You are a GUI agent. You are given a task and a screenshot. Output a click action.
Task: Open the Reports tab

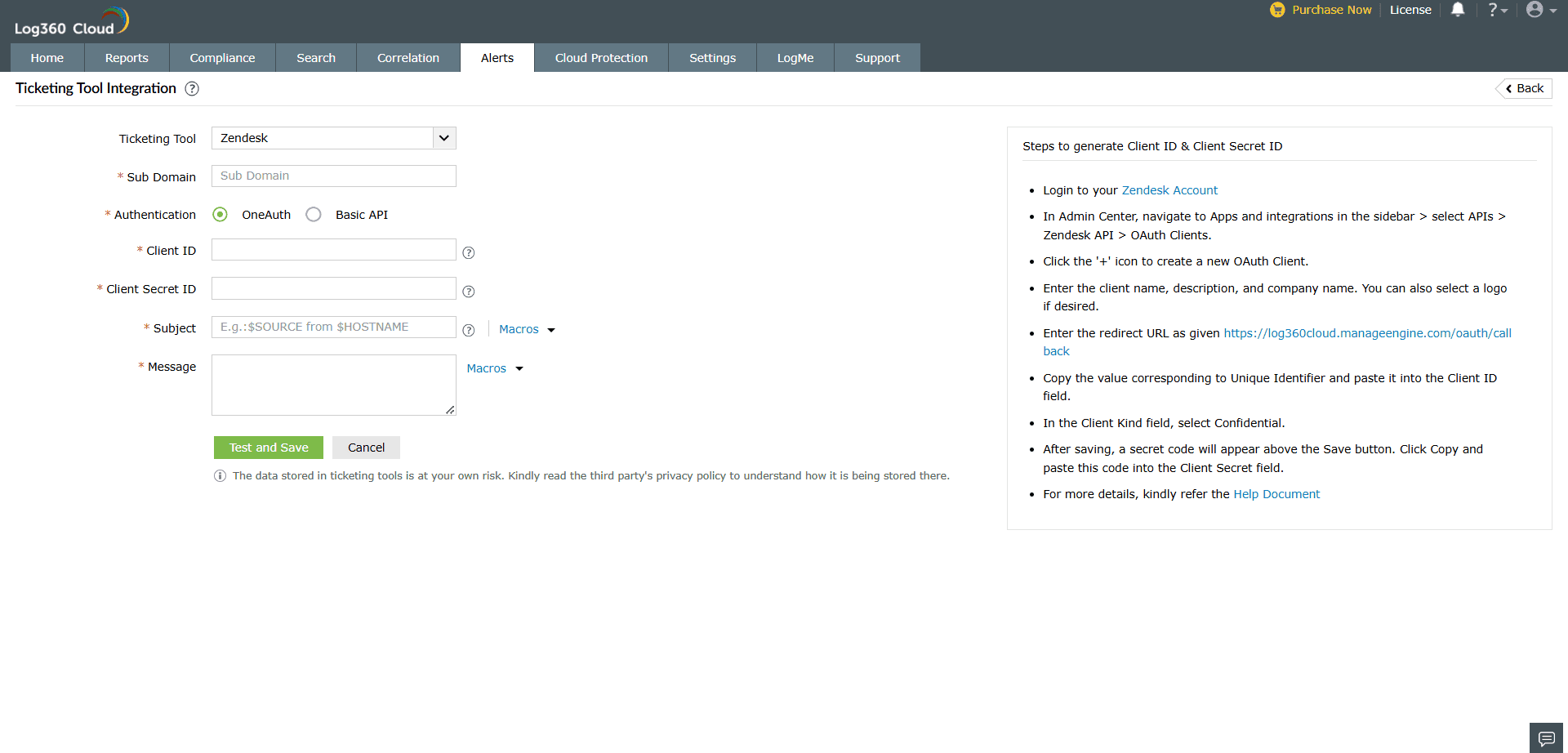pyautogui.click(x=127, y=58)
